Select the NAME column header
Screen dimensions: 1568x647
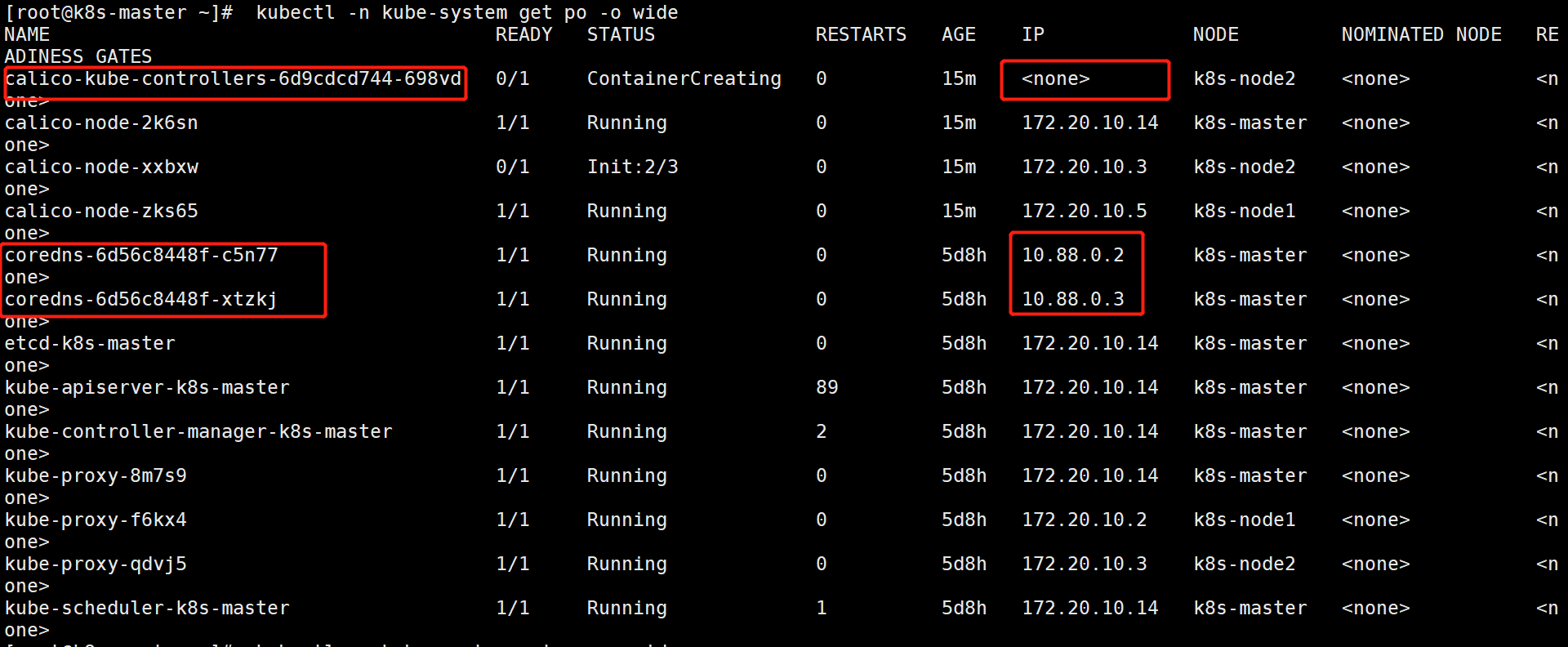[27, 34]
